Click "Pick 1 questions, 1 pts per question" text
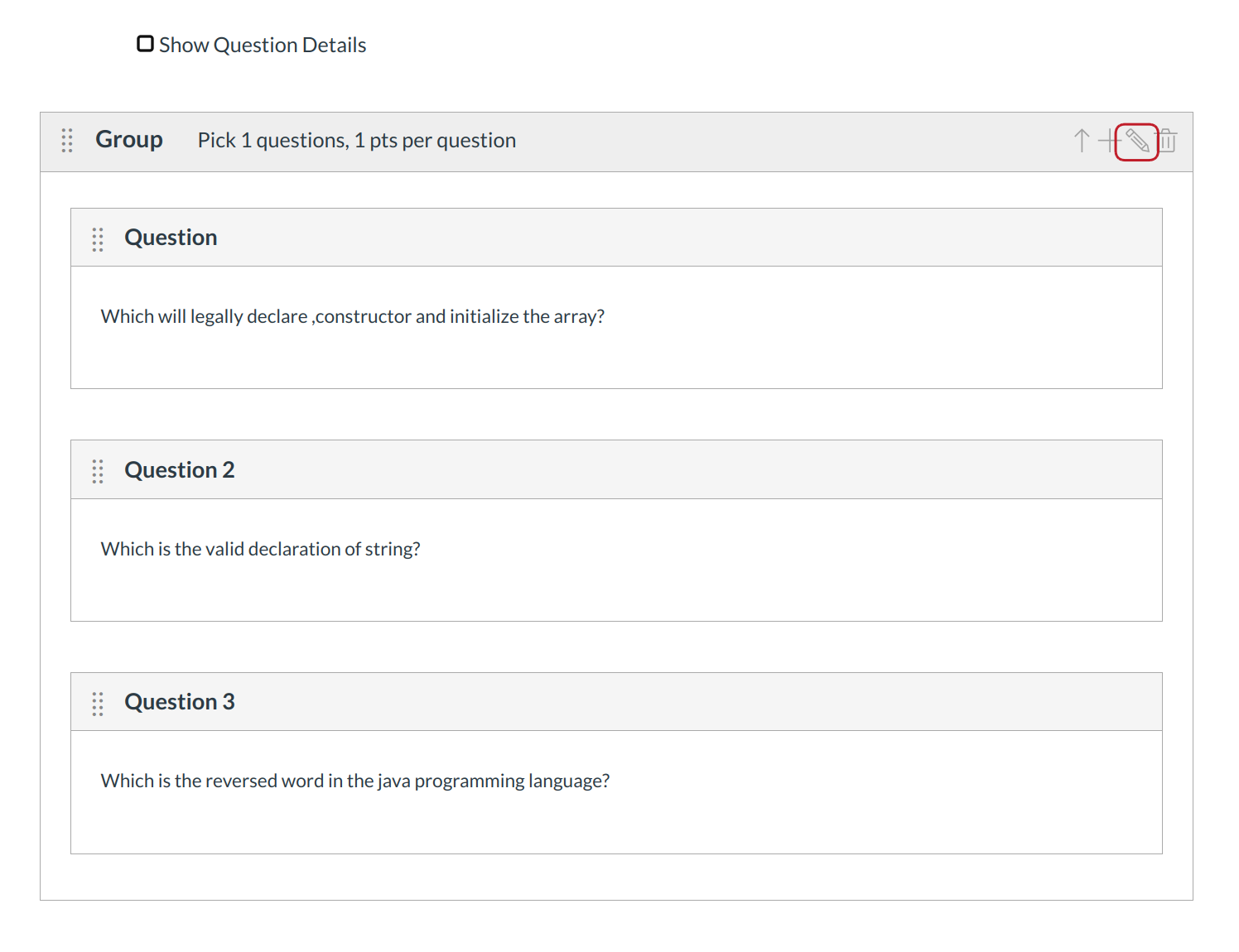The image size is (1239, 952). tap(356, 141)
